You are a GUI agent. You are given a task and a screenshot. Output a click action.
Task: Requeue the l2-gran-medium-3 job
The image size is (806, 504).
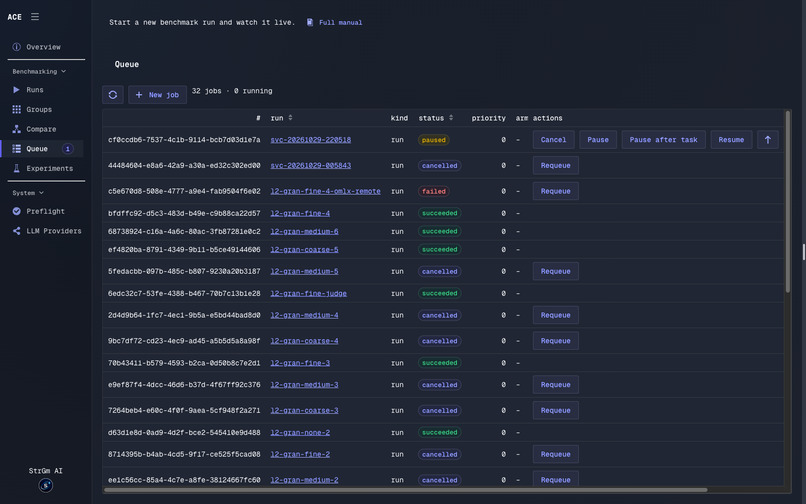(556, 384)
